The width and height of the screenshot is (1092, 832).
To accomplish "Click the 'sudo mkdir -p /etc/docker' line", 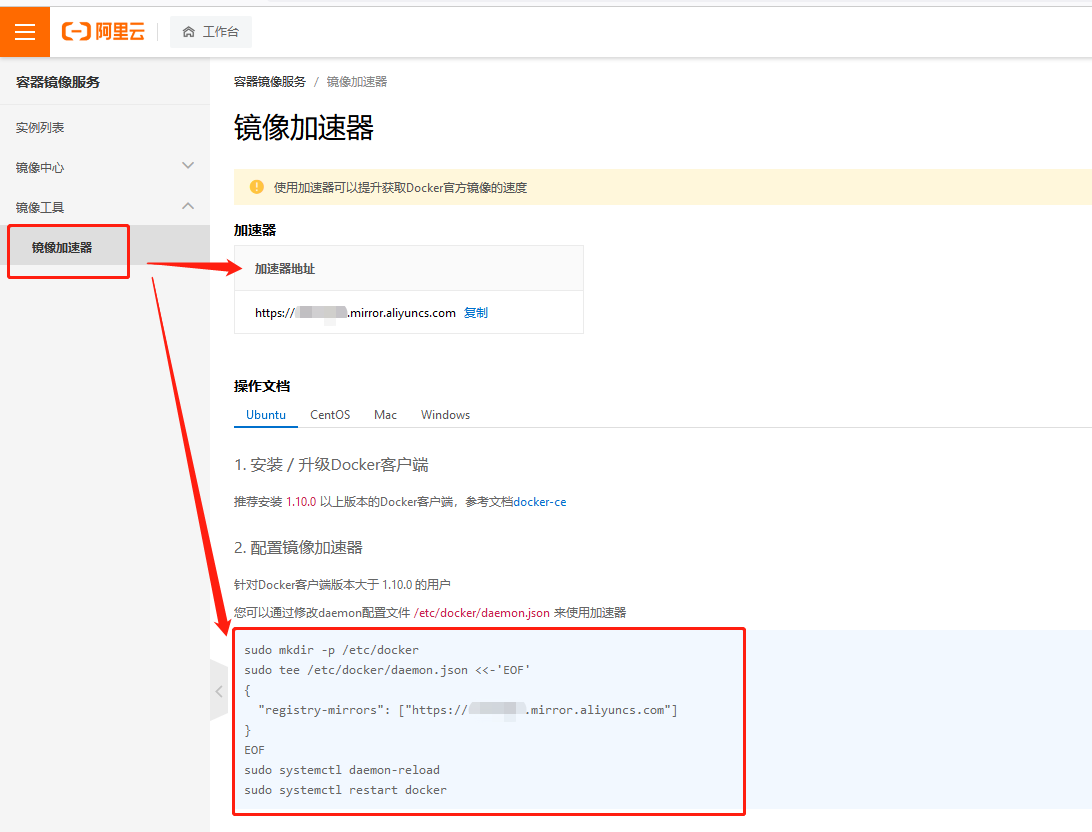I will click(x=332, y=650).
